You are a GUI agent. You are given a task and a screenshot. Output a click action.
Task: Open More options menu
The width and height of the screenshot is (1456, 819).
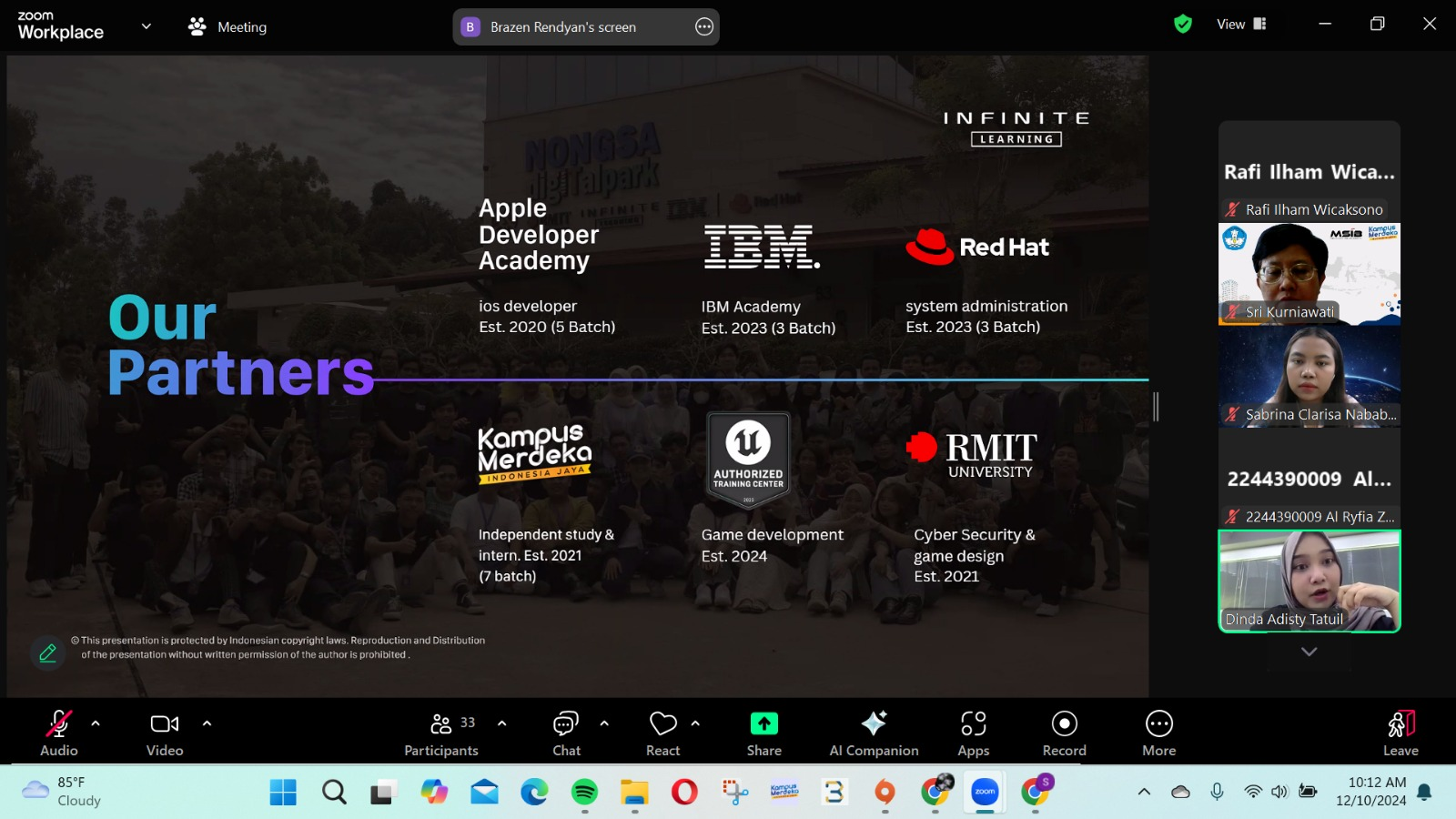(1159, 733)
